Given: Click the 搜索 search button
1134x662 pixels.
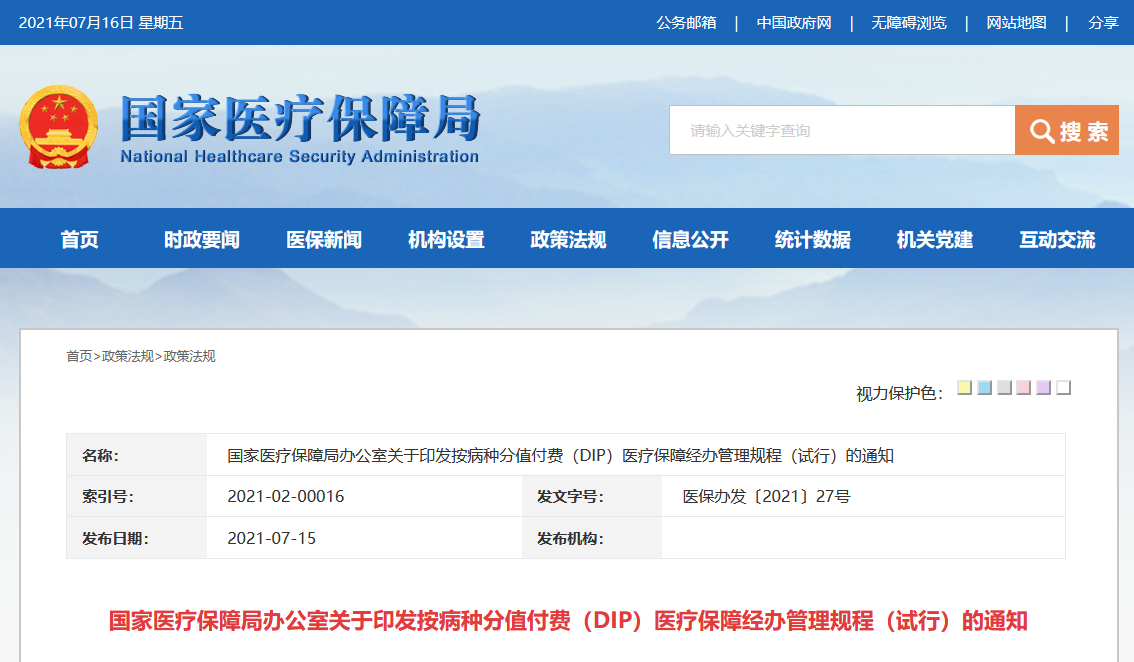Looking at the screenshot, I should tap(1067, 130).
